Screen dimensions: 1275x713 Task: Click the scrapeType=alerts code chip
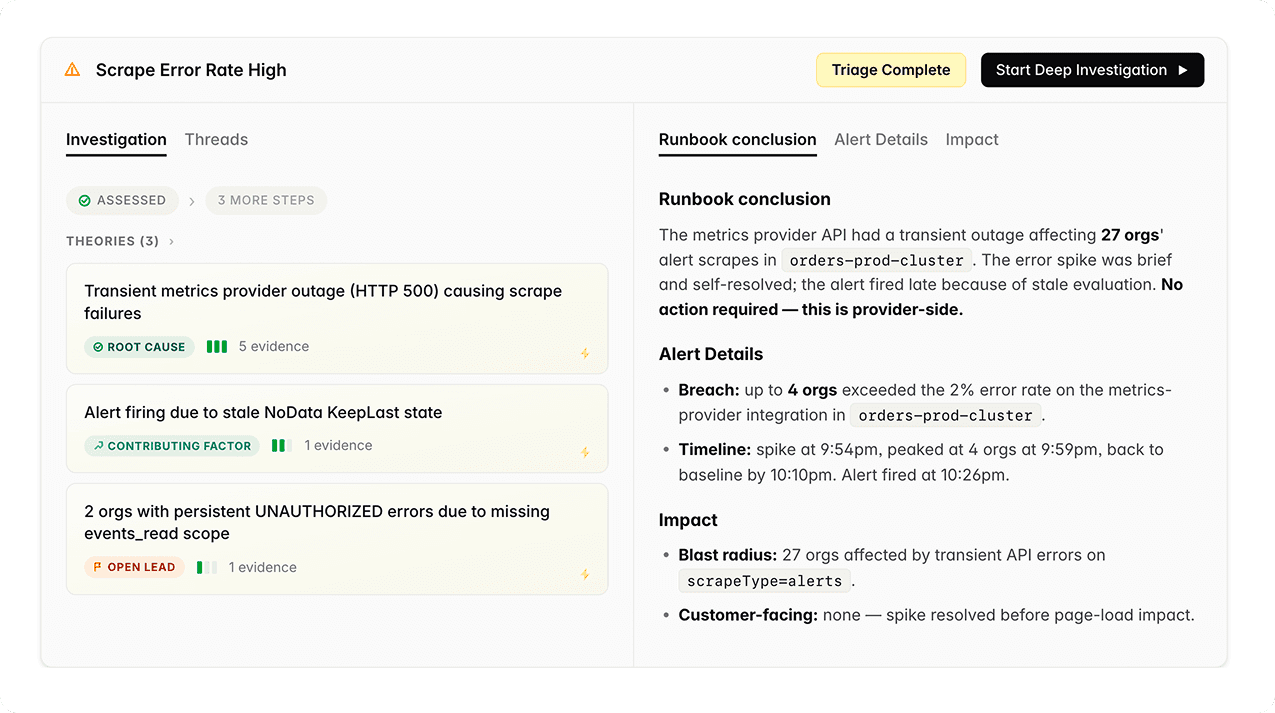point(765,580)
